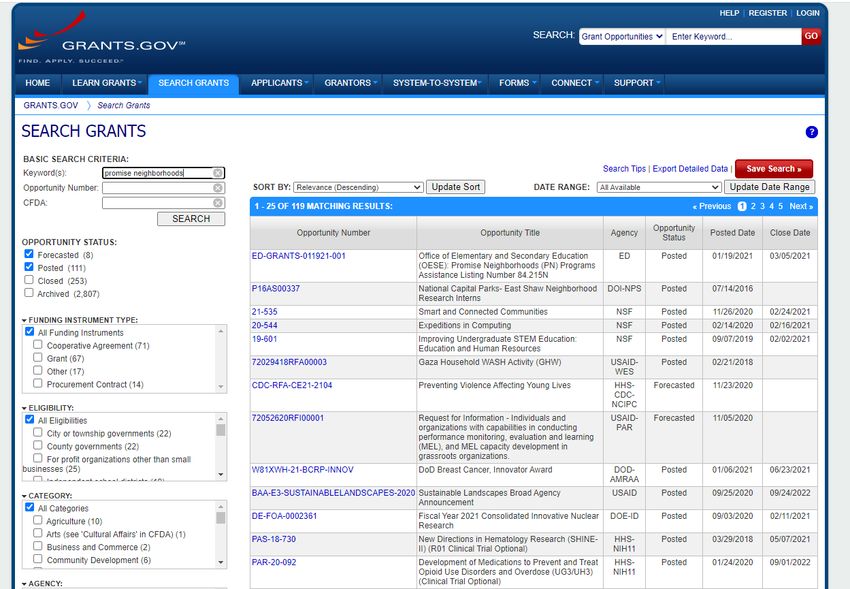Screen dimensions: 850x589
Task: Open opportunity W81XWH-21-BCRP-INNOV
Action: [x=302, y=470]
